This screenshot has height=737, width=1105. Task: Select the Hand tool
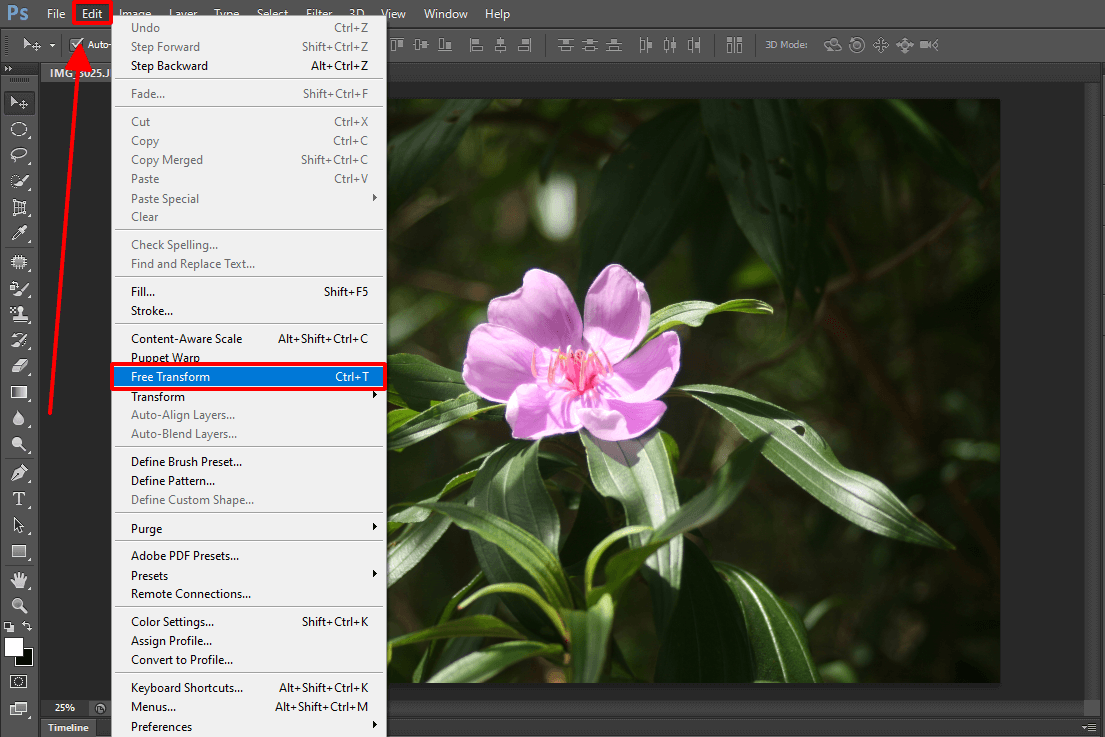coord(19,580)
